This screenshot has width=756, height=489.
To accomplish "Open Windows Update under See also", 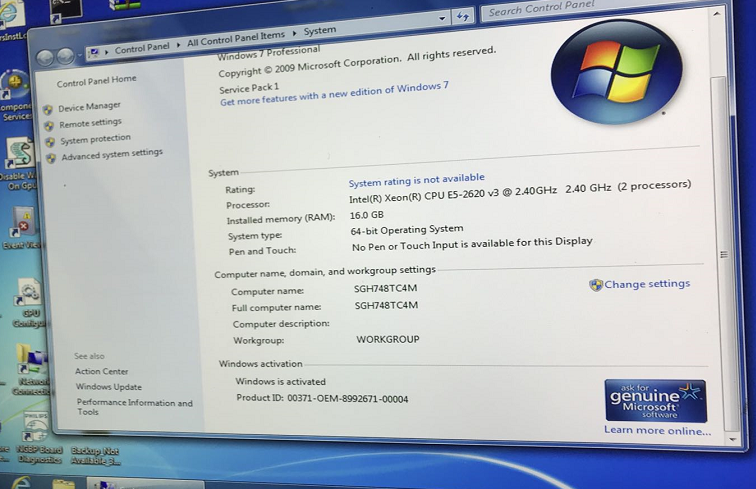I will point(108,387).
